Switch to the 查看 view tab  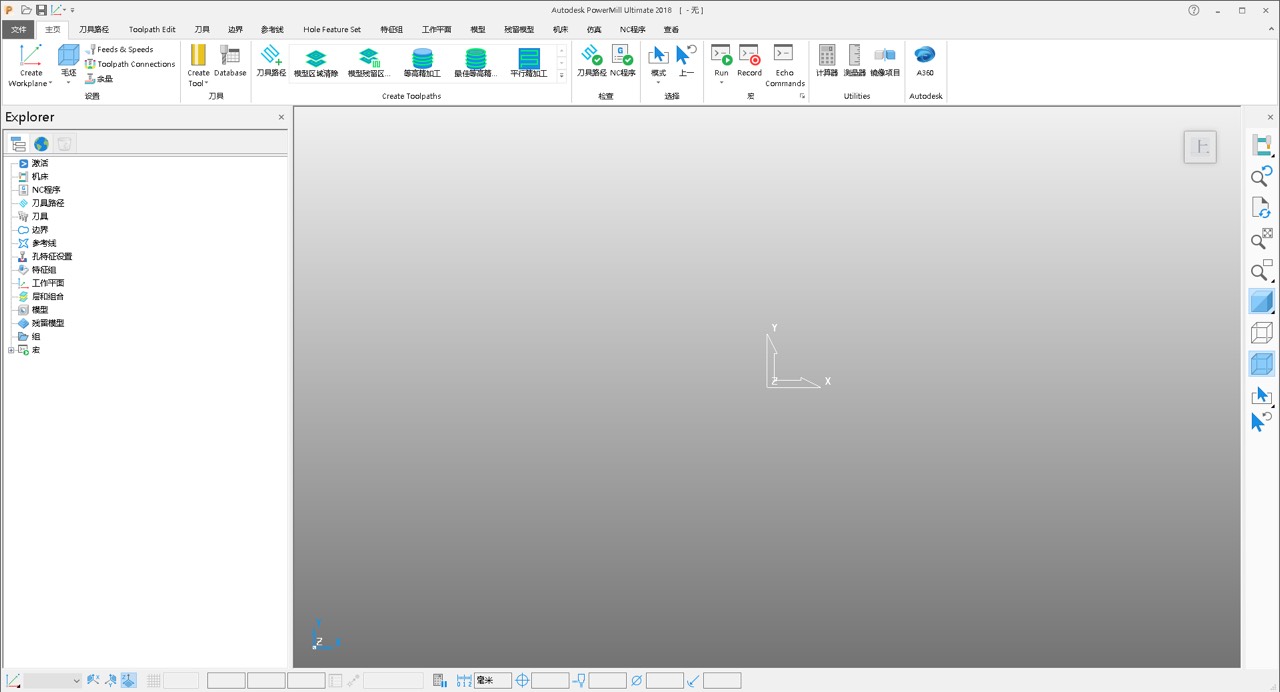(x=671, y=30)
